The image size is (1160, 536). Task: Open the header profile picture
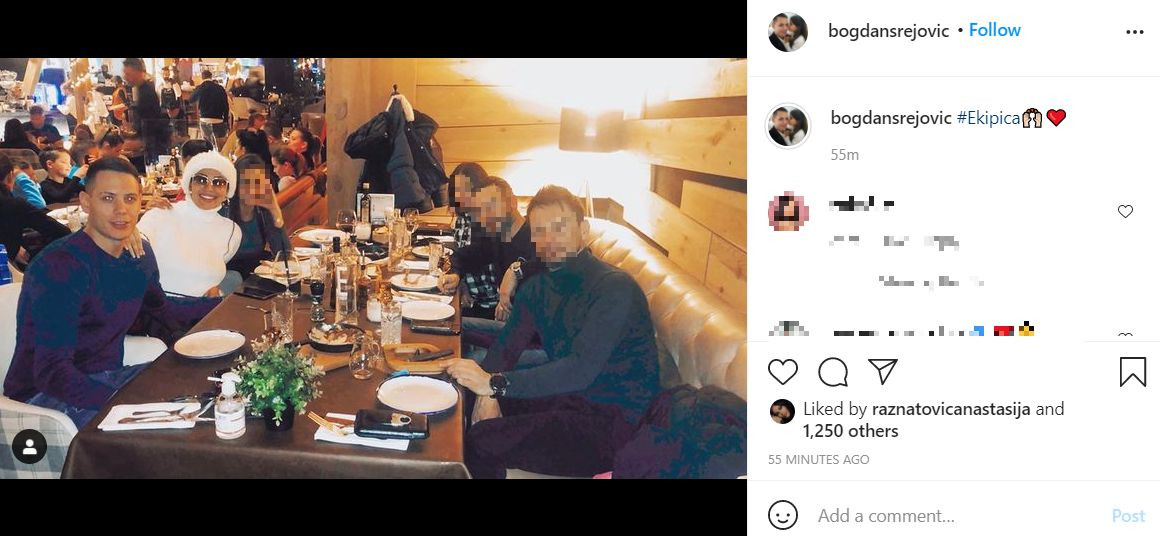point(788,32)
